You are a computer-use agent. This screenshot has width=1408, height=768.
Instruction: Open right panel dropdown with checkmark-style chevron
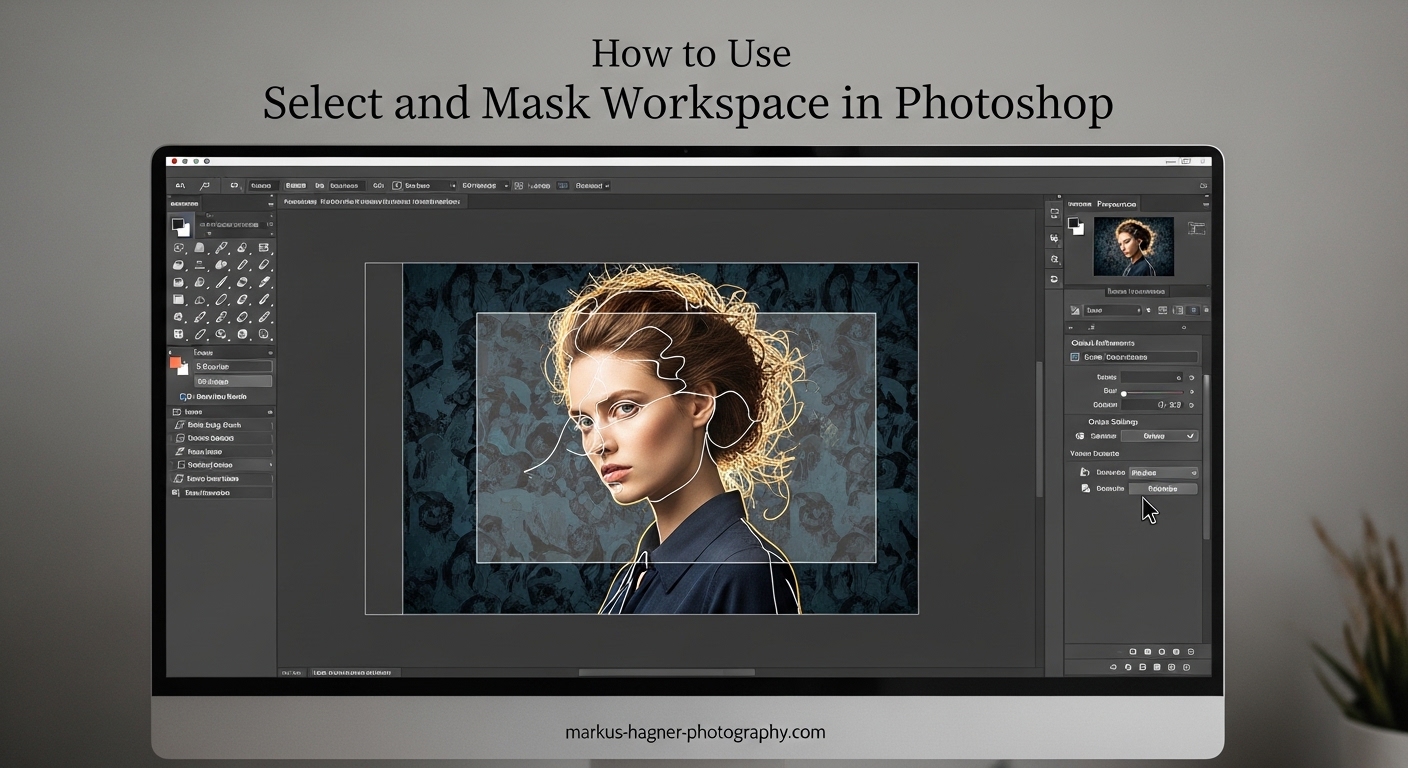coord(1158,436)
